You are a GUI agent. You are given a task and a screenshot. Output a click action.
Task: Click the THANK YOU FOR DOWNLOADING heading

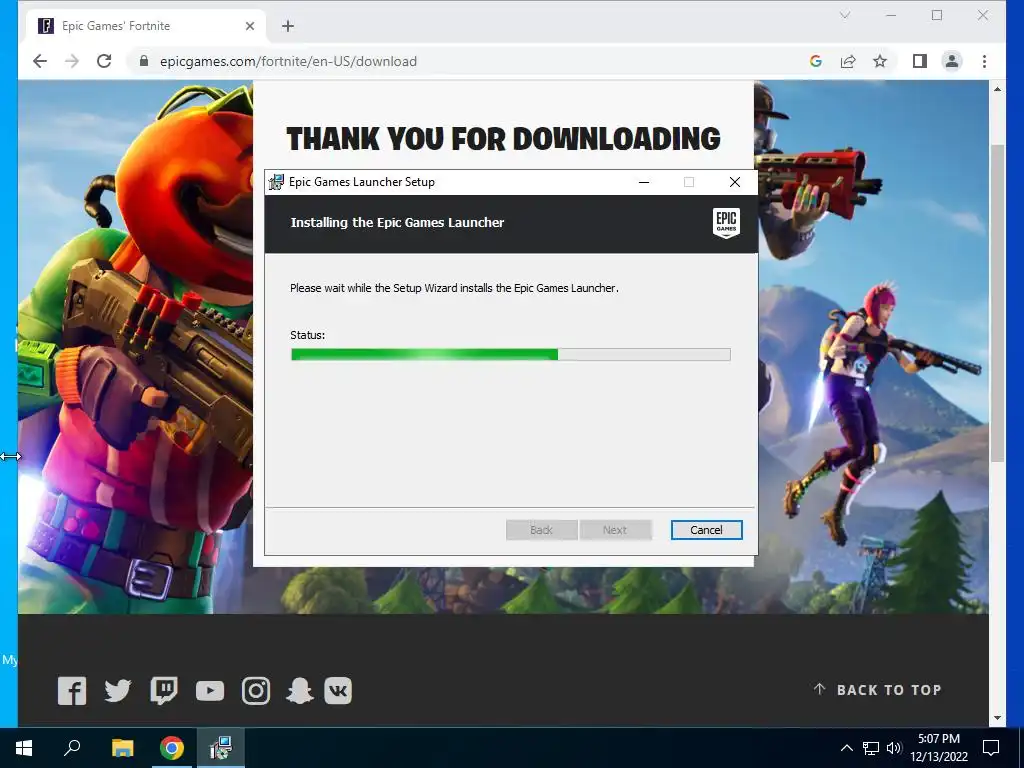click(x=504, y=138)
